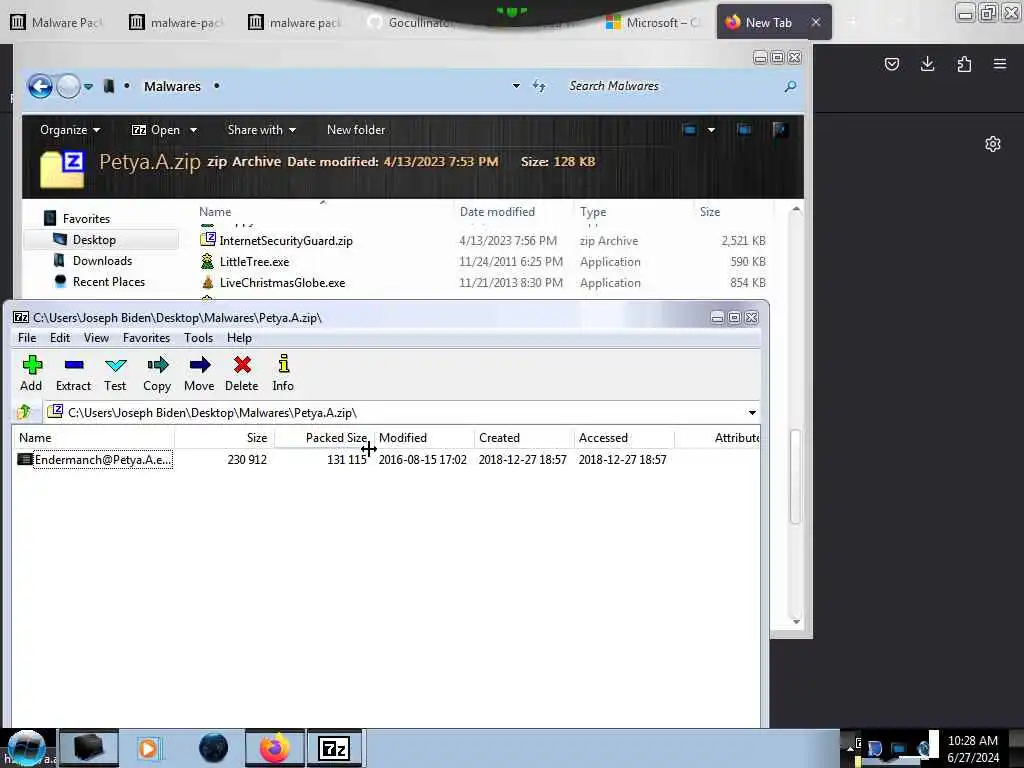1024x768 pixels.
Task: Sort by Modified column in 7-Zip
Action: [x=424, y=438]
